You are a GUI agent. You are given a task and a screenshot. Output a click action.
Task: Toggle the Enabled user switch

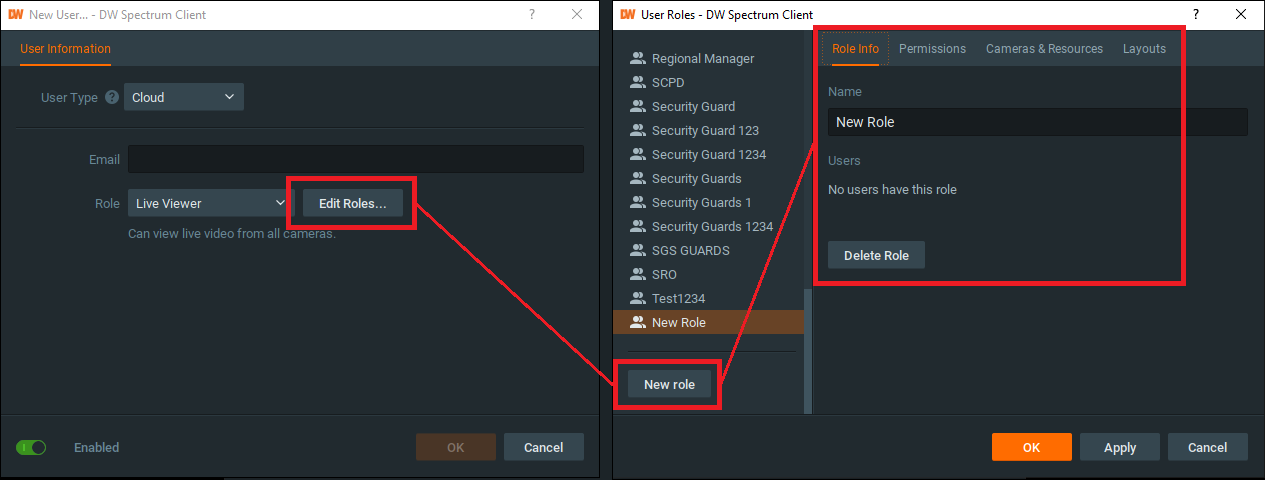click(x=31, y=448)
